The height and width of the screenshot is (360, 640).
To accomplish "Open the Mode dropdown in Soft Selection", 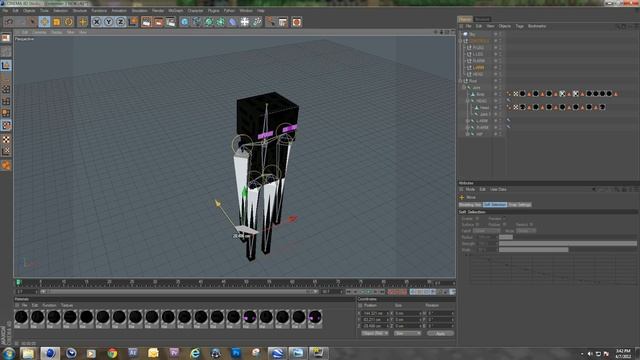I will (x=526, y=231).
